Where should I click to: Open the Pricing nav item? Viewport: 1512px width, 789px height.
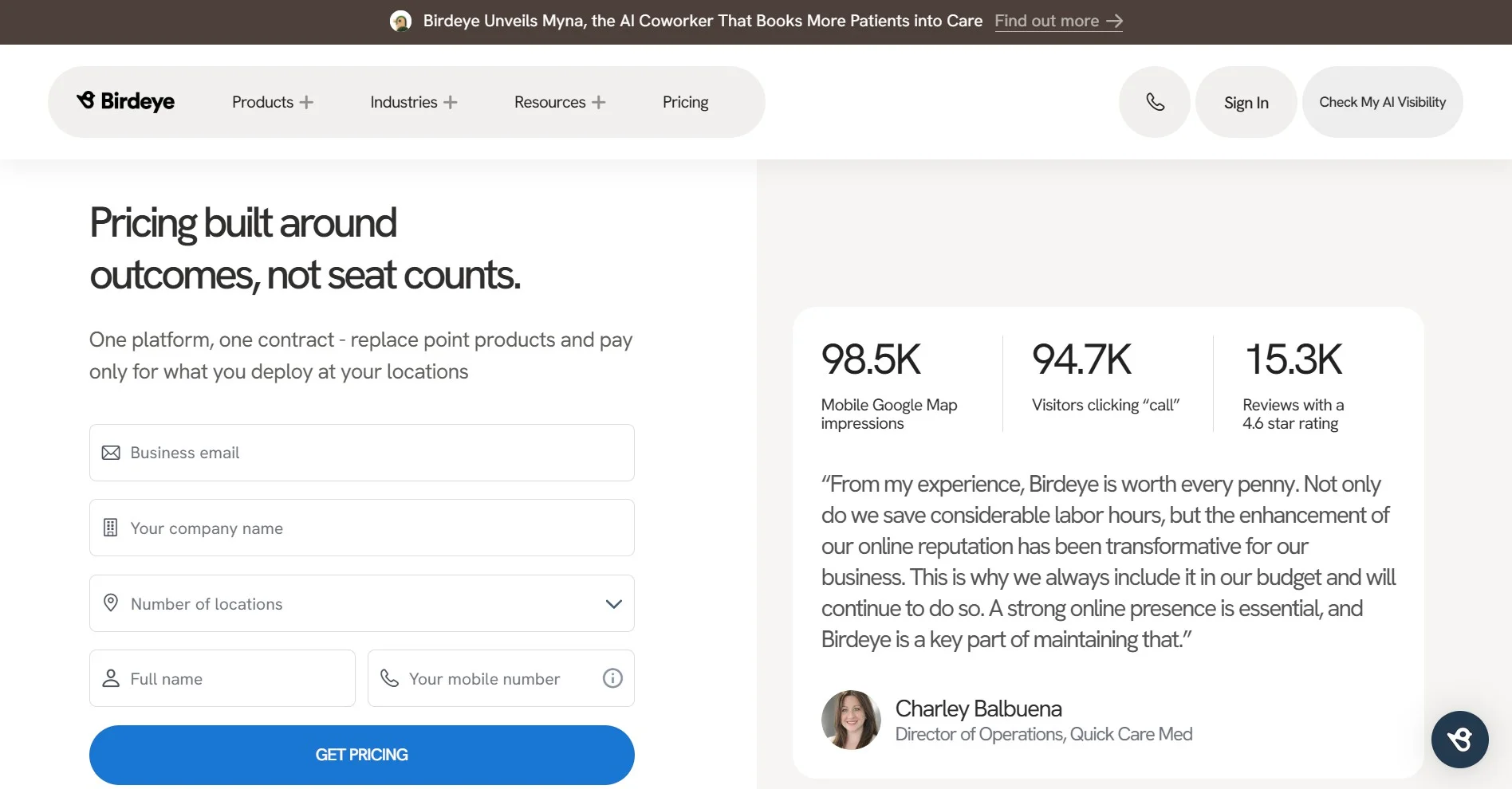pos(685,102)
